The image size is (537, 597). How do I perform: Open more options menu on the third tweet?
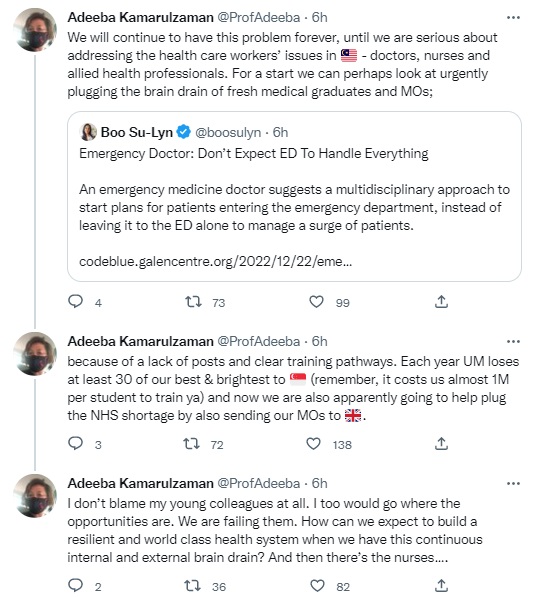(x=513, y=484)
